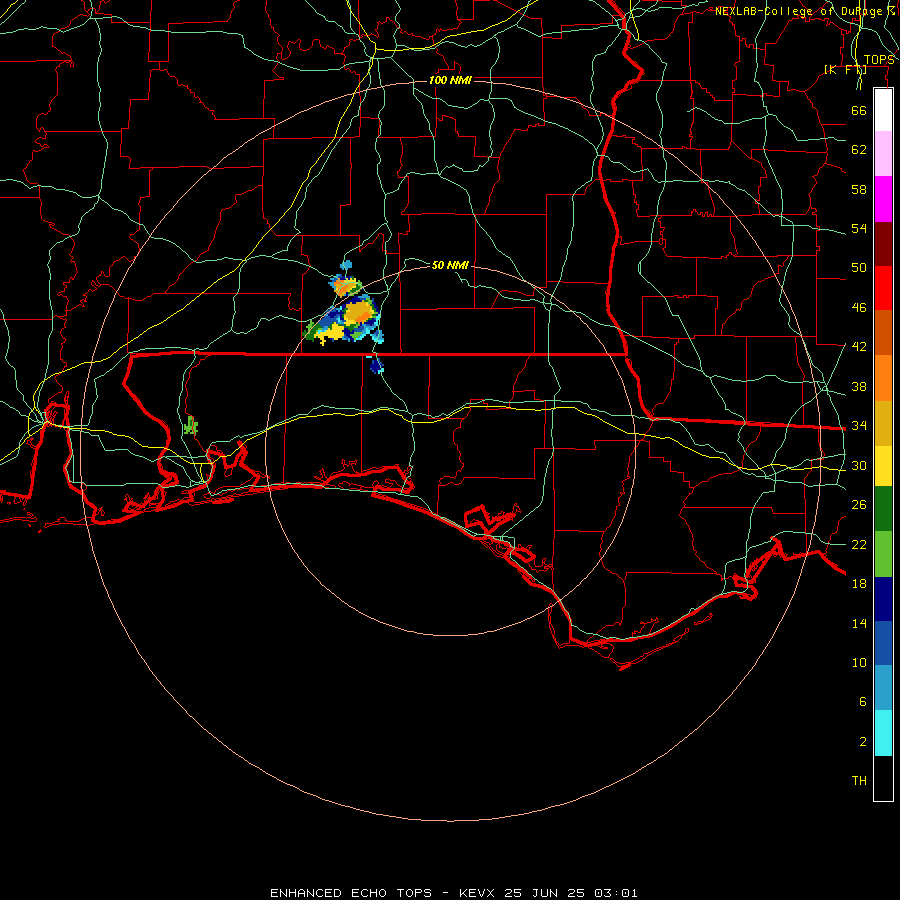
Task: Click legend value label 30
Action: (859, 465)
